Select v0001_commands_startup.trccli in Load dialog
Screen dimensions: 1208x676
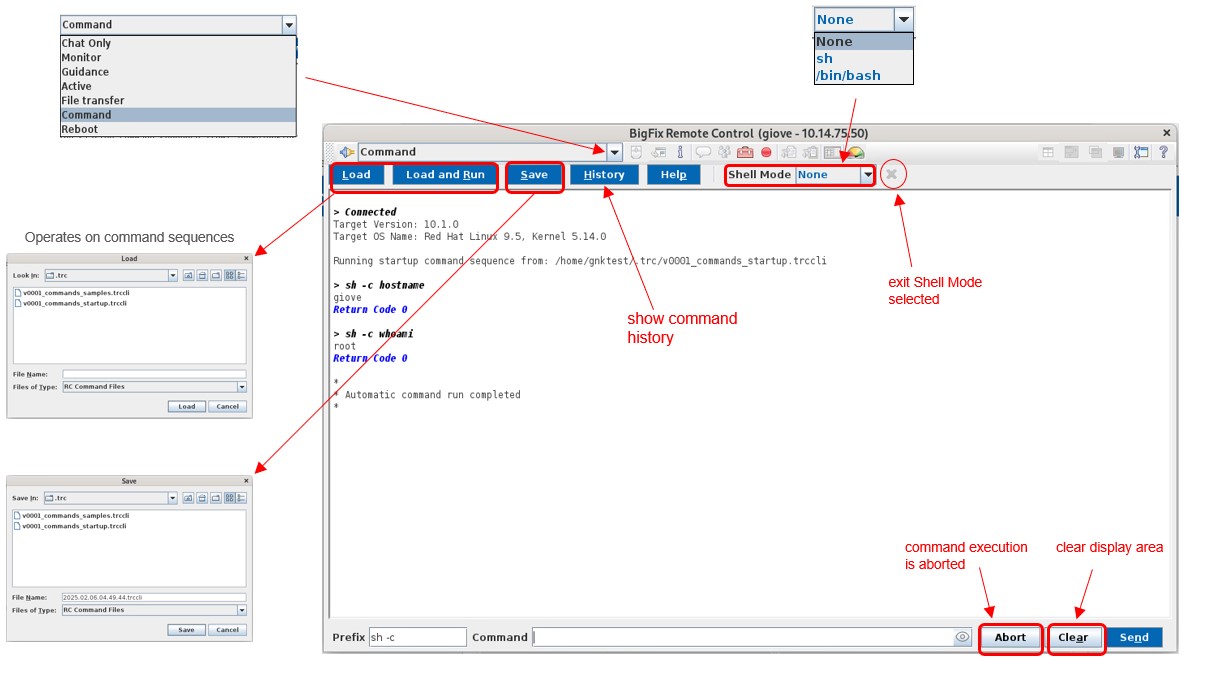point(70,302)
